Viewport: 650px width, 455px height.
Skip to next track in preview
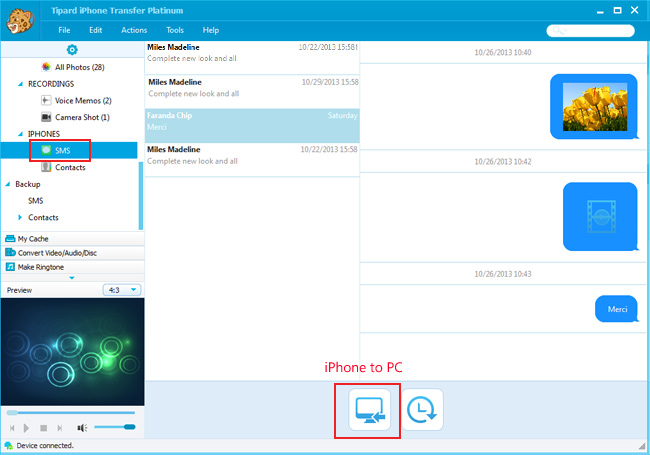pos(60,428)
